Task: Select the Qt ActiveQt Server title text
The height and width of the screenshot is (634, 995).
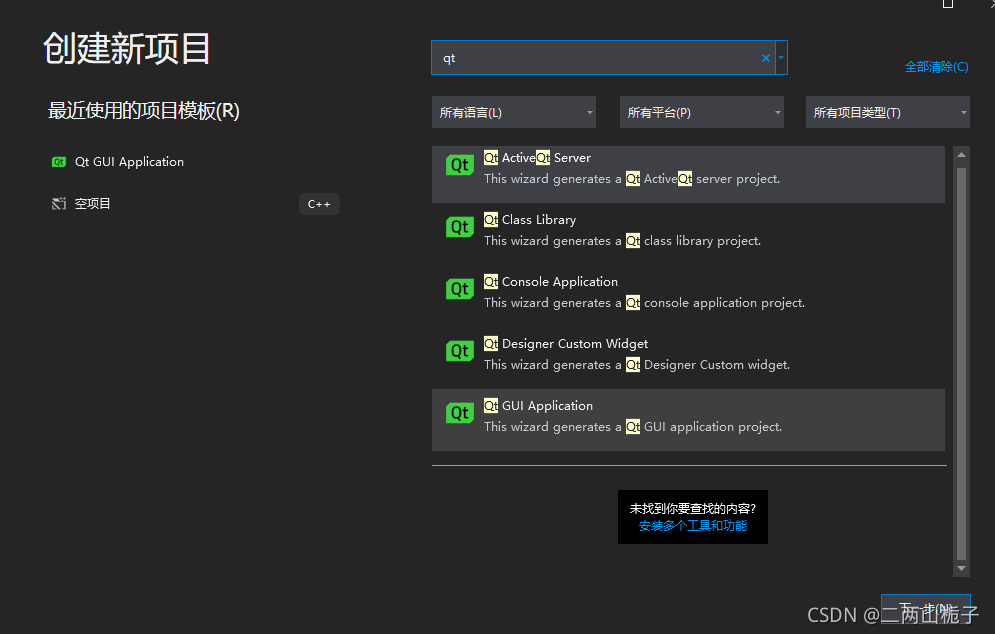Action: (x=537, y=157)
